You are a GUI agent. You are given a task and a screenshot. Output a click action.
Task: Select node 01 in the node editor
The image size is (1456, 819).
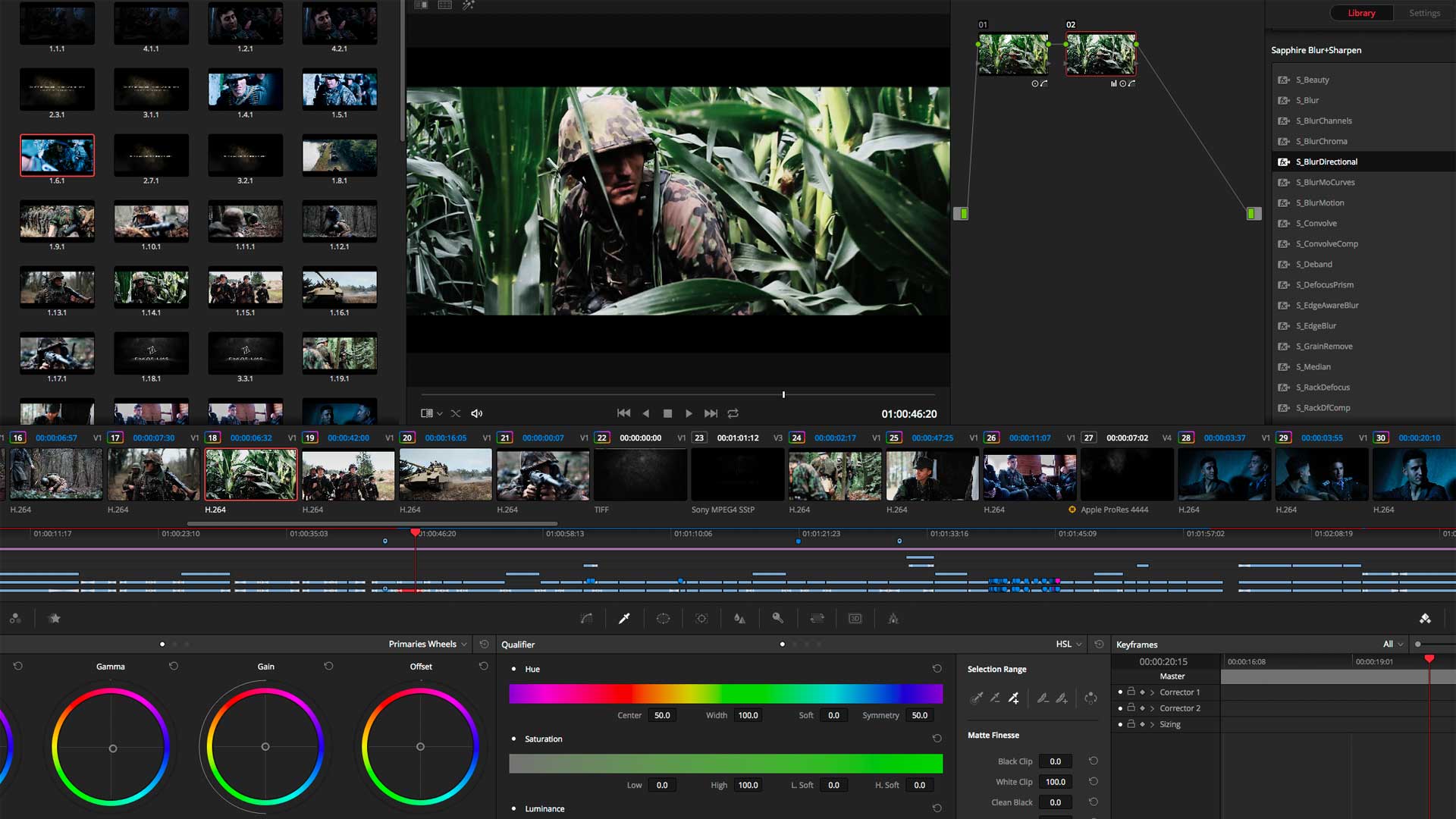pyautogui.click(x=1013, y=54)
